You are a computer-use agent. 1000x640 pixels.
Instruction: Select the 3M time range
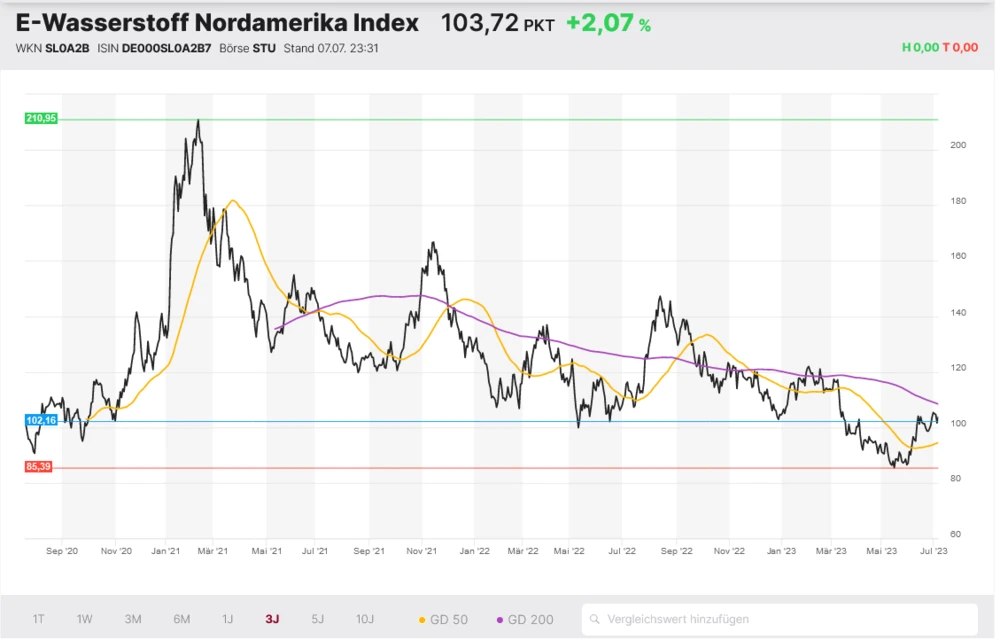133,619
